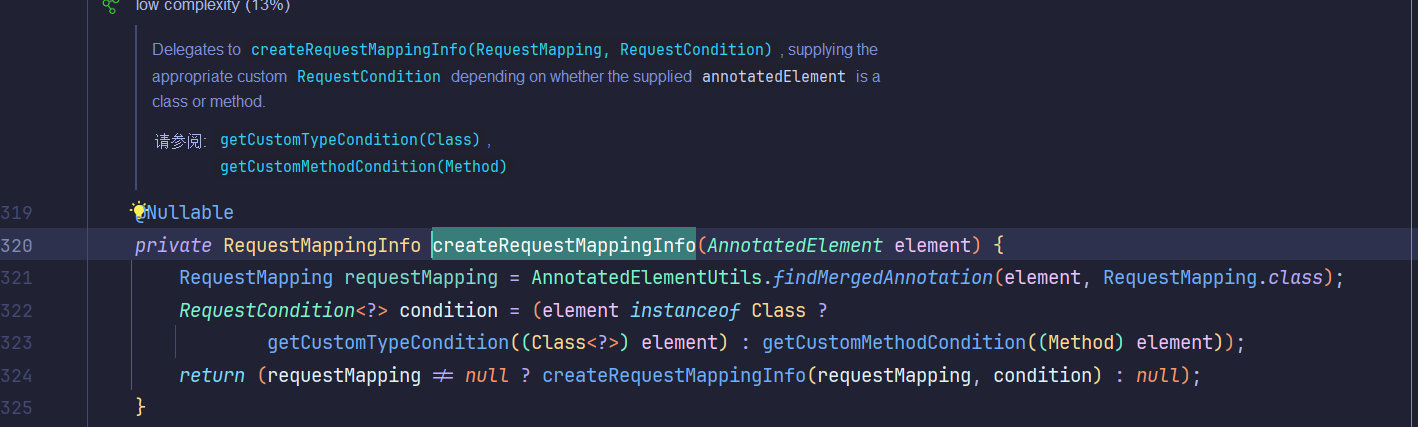Open getCustomTypeCondition(Class) see-also link
The image size is (1418, 427).
coord(350,139)
